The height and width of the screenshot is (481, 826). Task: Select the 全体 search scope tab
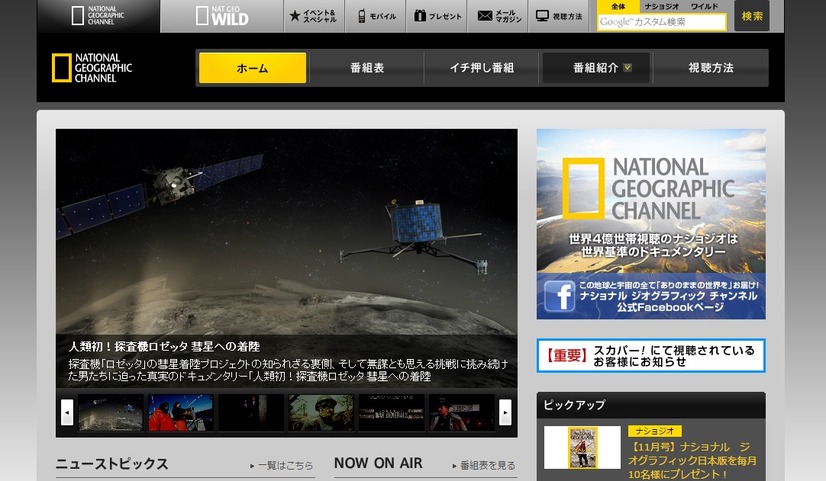click(618, 6)
